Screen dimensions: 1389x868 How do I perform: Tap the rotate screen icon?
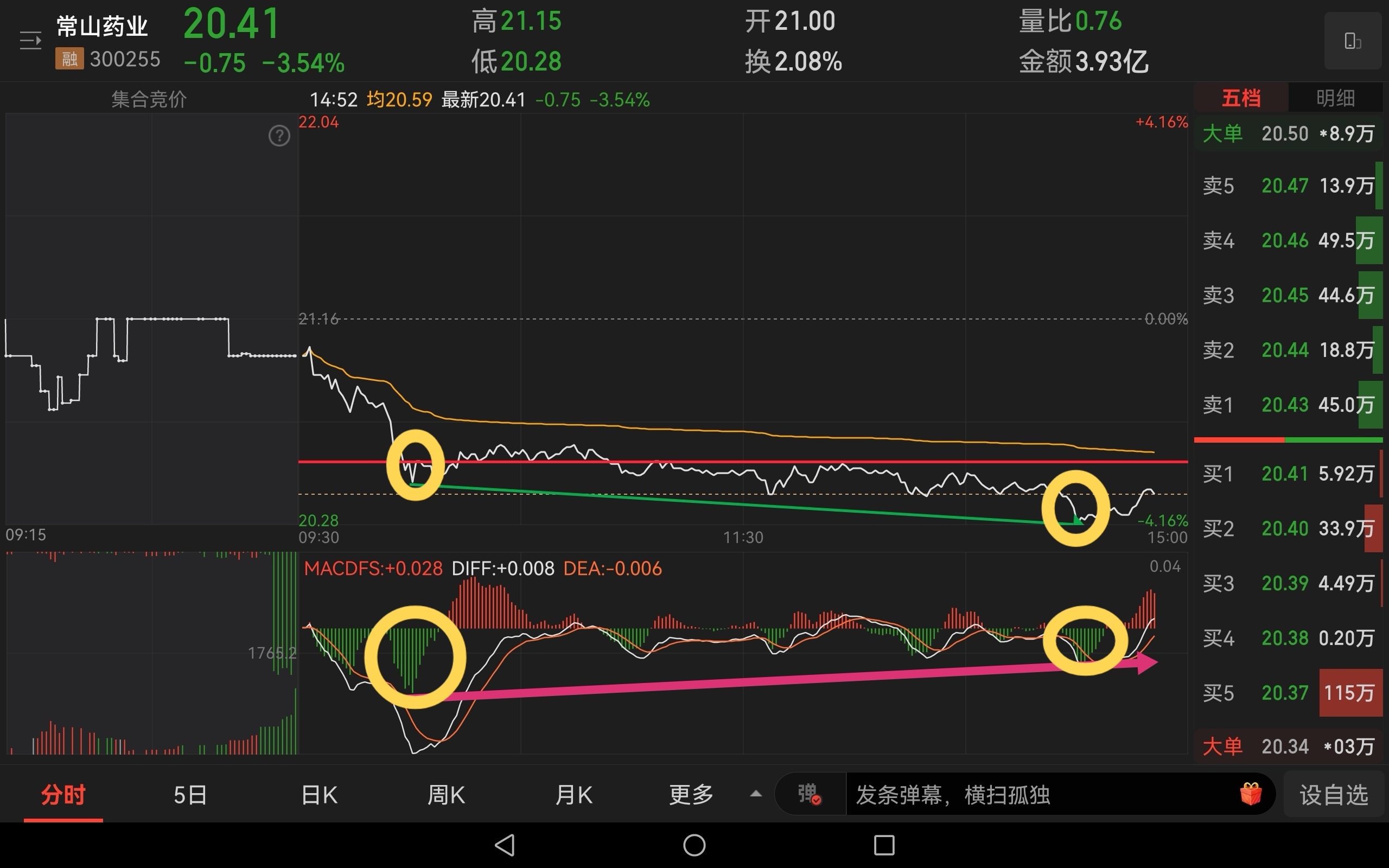pyautogui.click(x=1352, y=41)
